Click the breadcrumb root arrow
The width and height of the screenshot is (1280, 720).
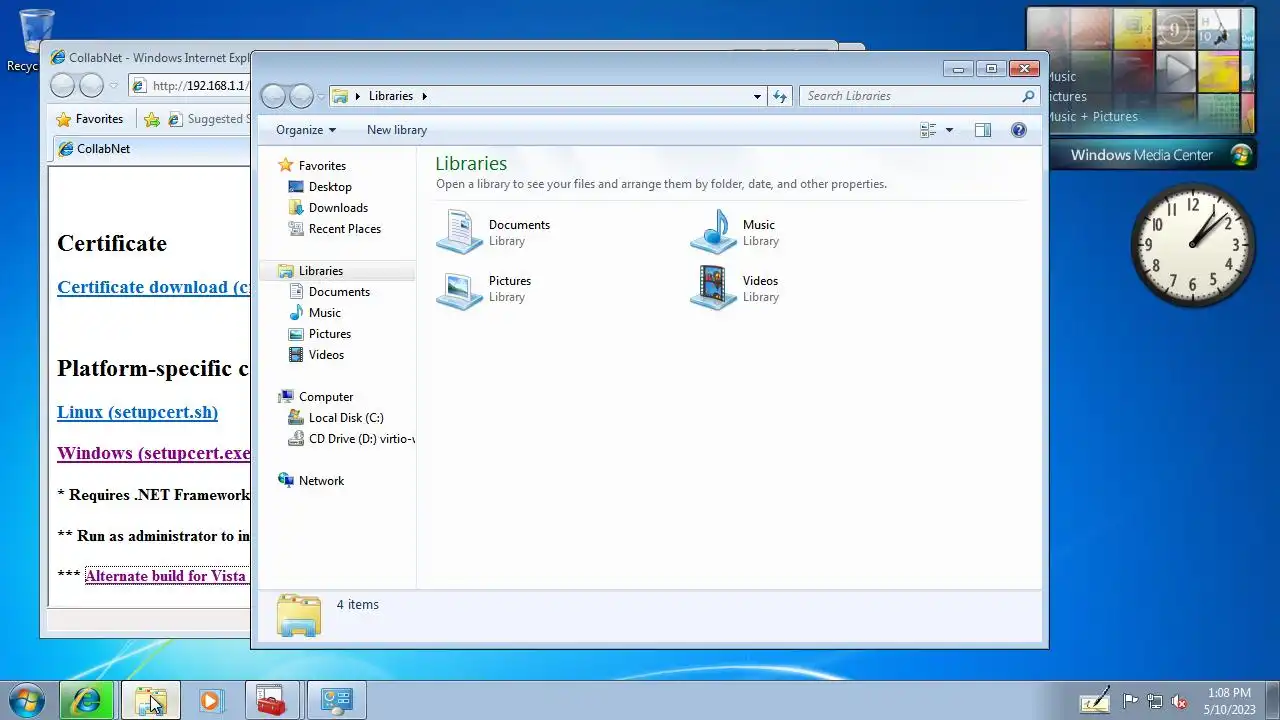[x=358, y=96]
